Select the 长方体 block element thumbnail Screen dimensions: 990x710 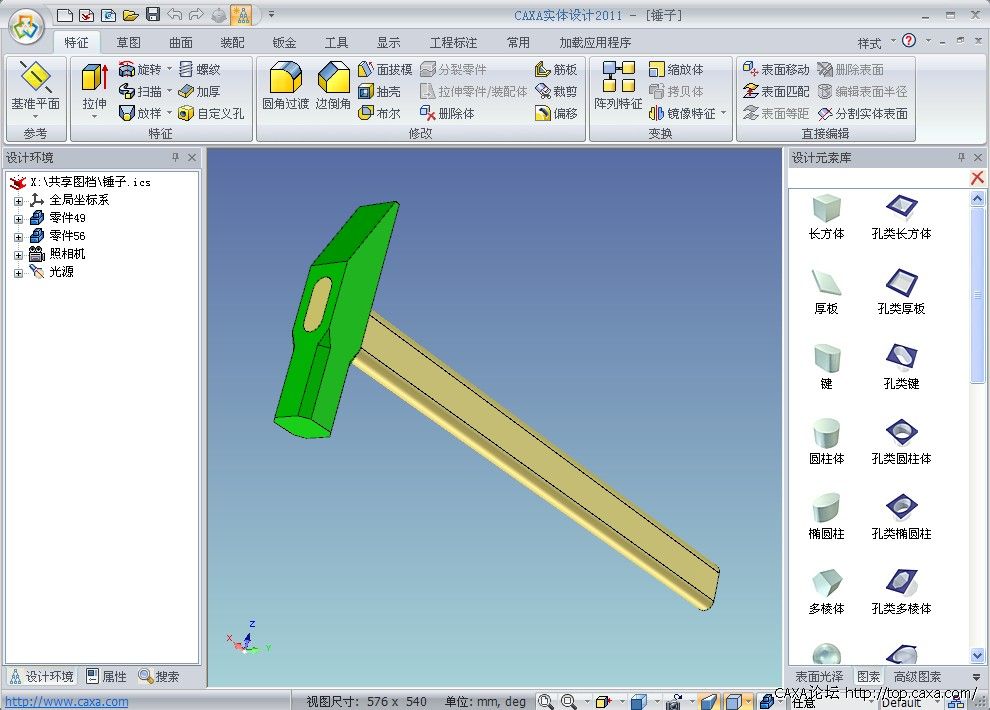pos(826,209)
